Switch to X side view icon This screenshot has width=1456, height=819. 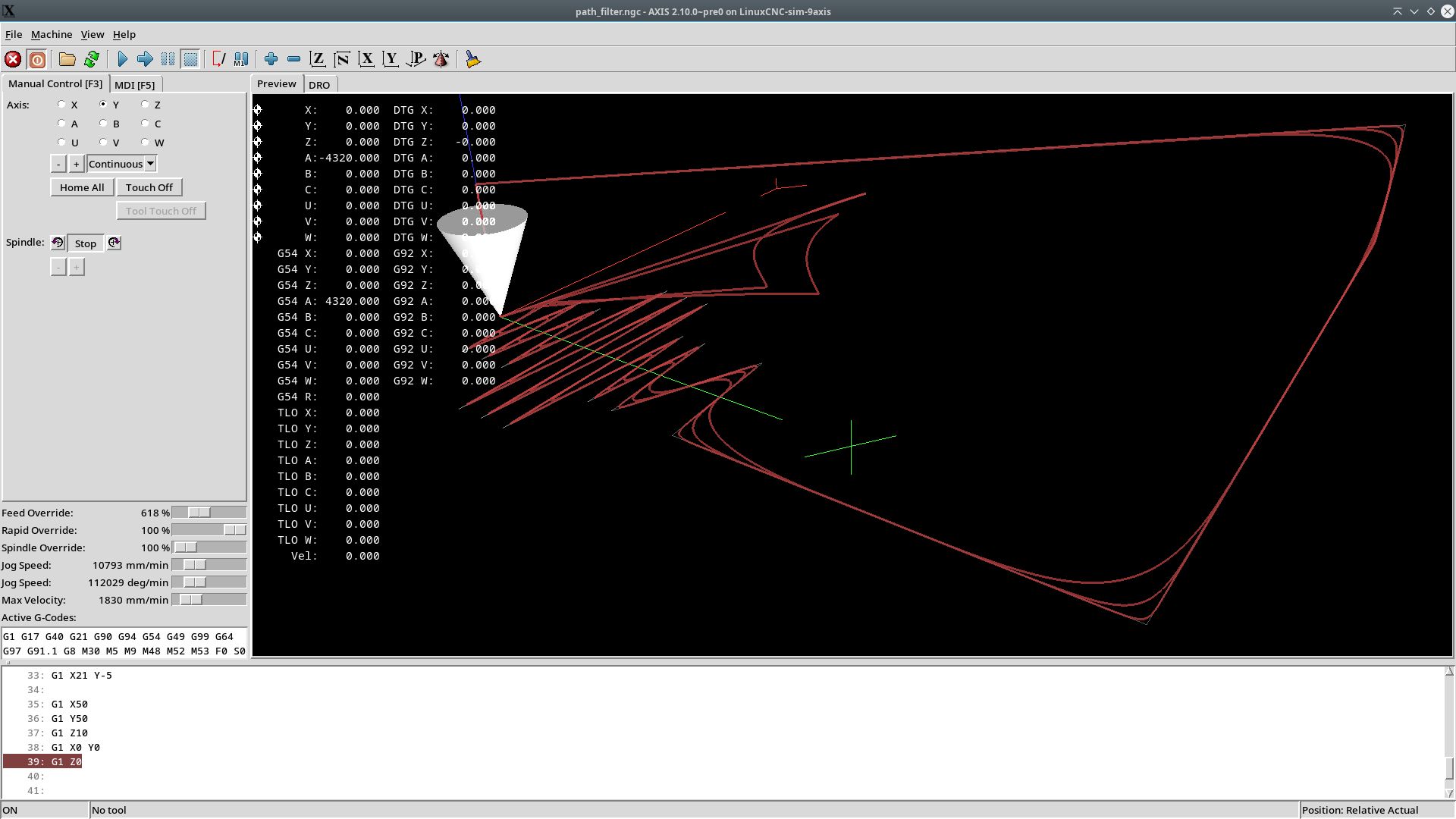click(366, 59)
